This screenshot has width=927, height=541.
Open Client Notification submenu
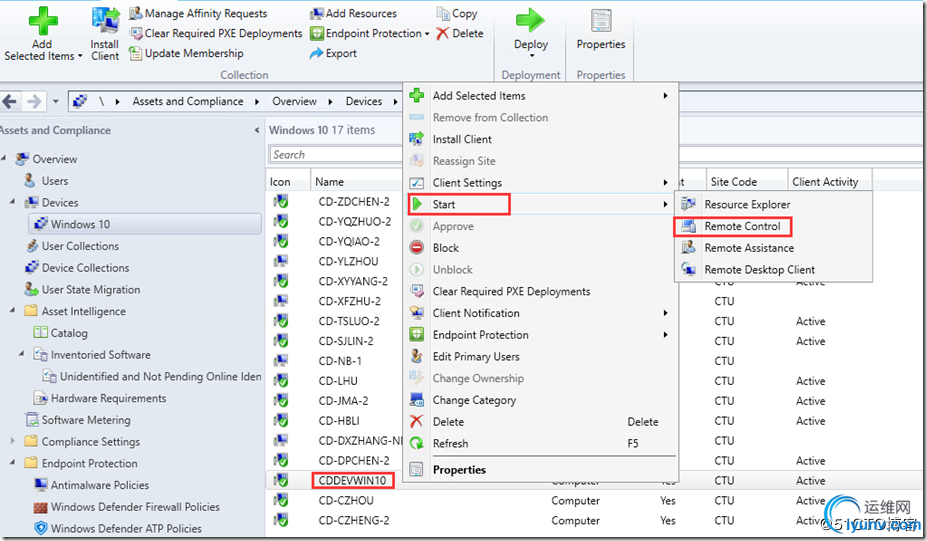point(540,313)
